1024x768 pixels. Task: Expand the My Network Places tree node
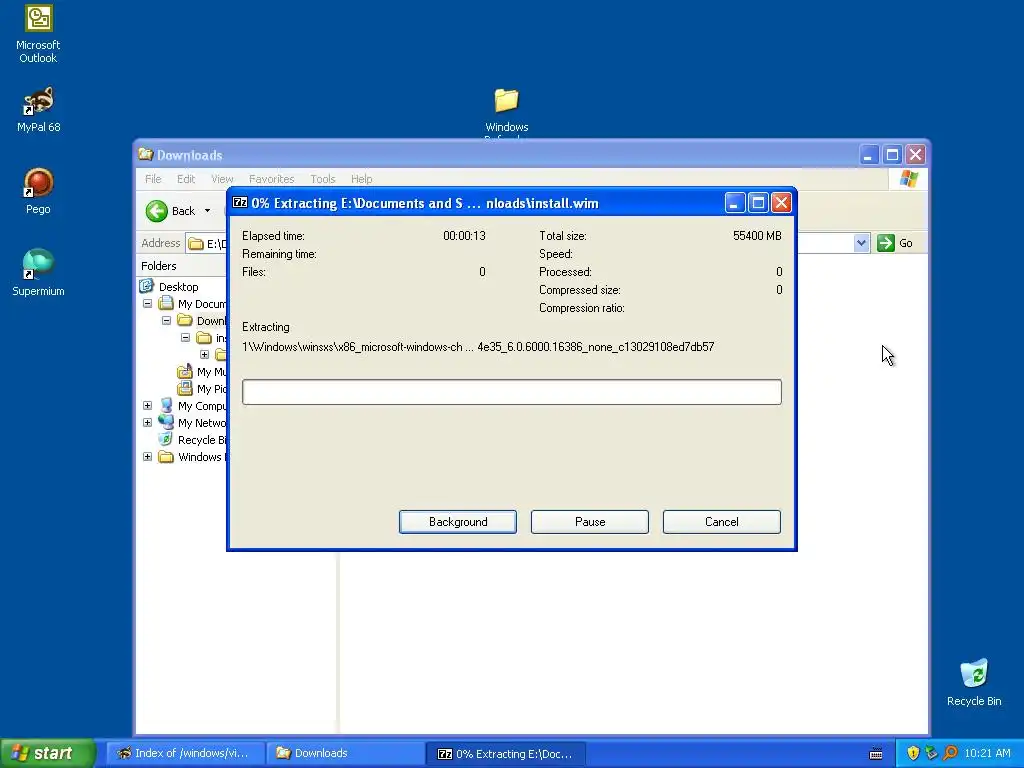coord(148,423)
